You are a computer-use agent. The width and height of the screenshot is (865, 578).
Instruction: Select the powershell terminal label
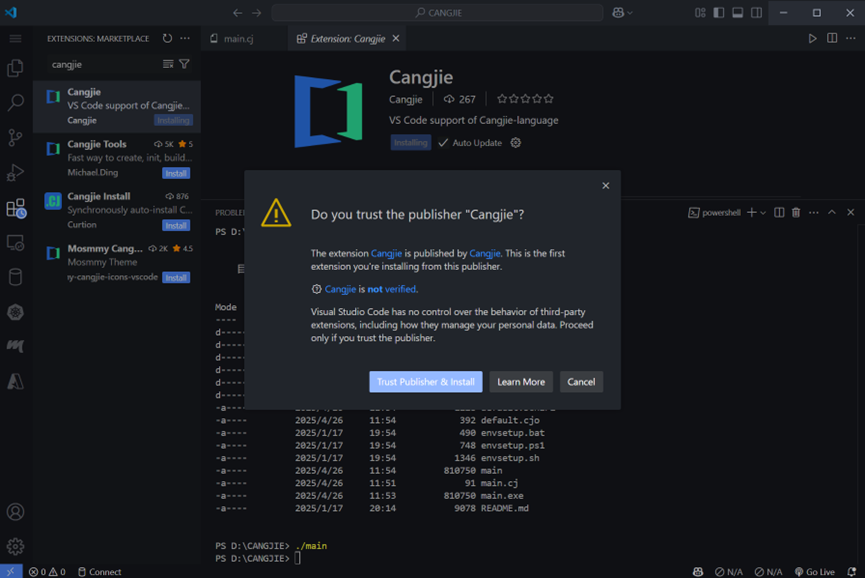tap(714, 212)
